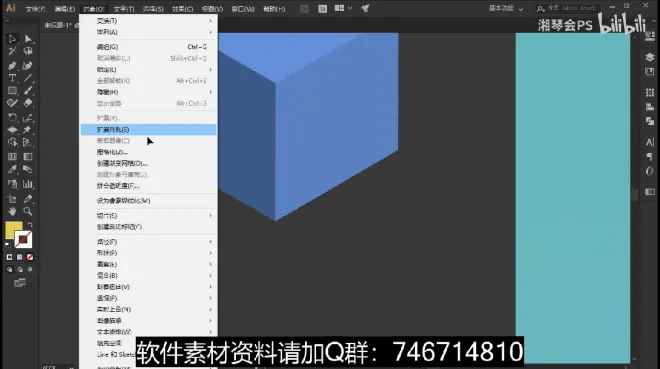
Task: Select the Eyedropper tool
Action: [x=12, y=170]
